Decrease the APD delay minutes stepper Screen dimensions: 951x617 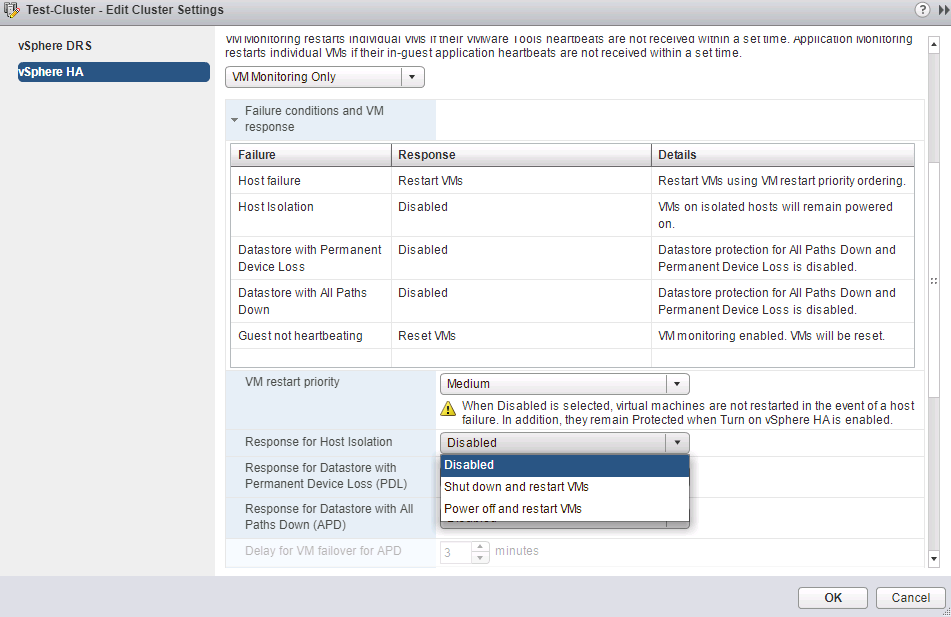(x=480, y=558)
